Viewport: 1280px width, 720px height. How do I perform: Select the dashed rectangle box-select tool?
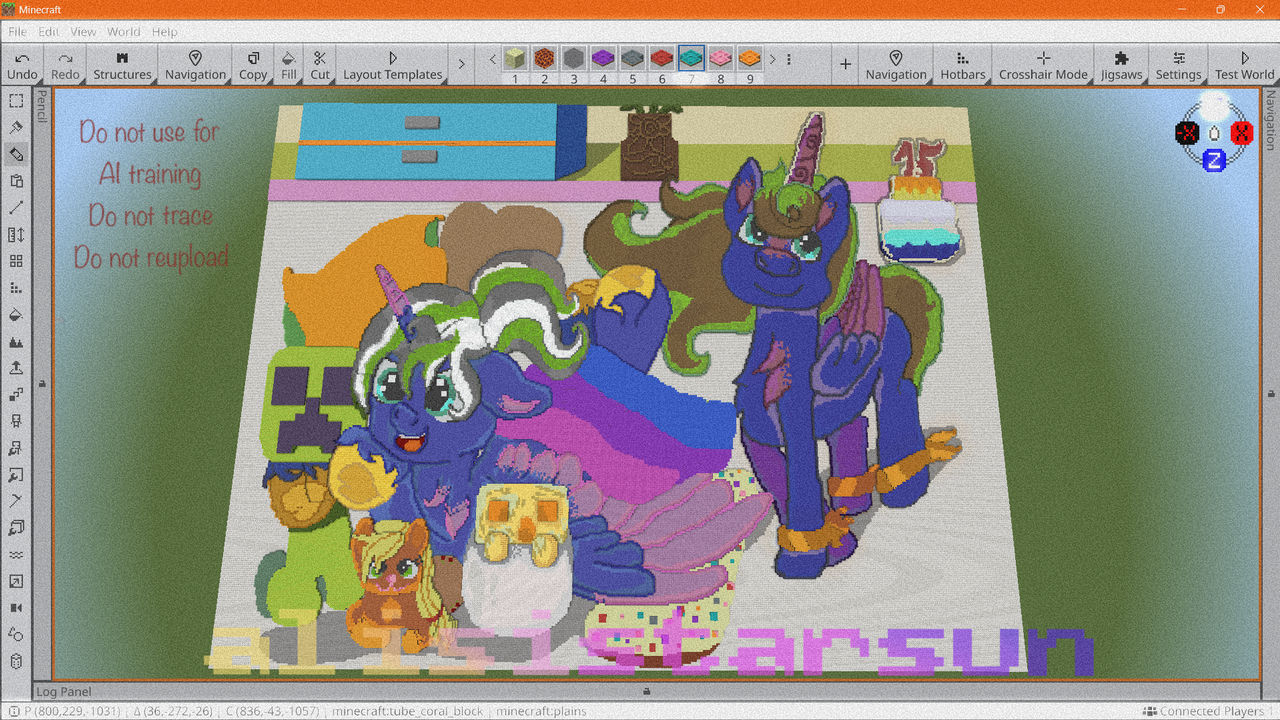click(16, 101)
